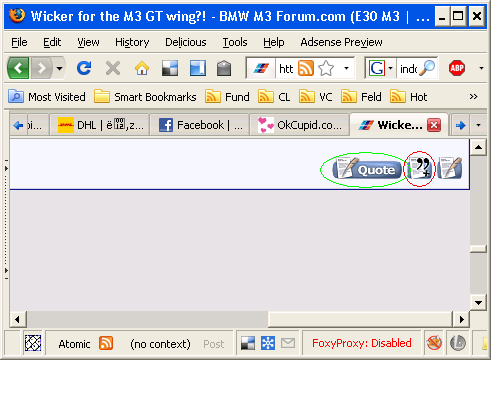This screenshot has width=491, height=396.
Task: Click the Atomic status bar label
Action: tap(74, 344)
